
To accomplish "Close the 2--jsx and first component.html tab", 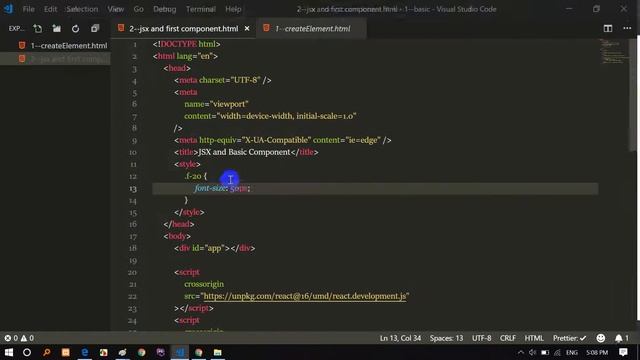I will click(247, 29).
